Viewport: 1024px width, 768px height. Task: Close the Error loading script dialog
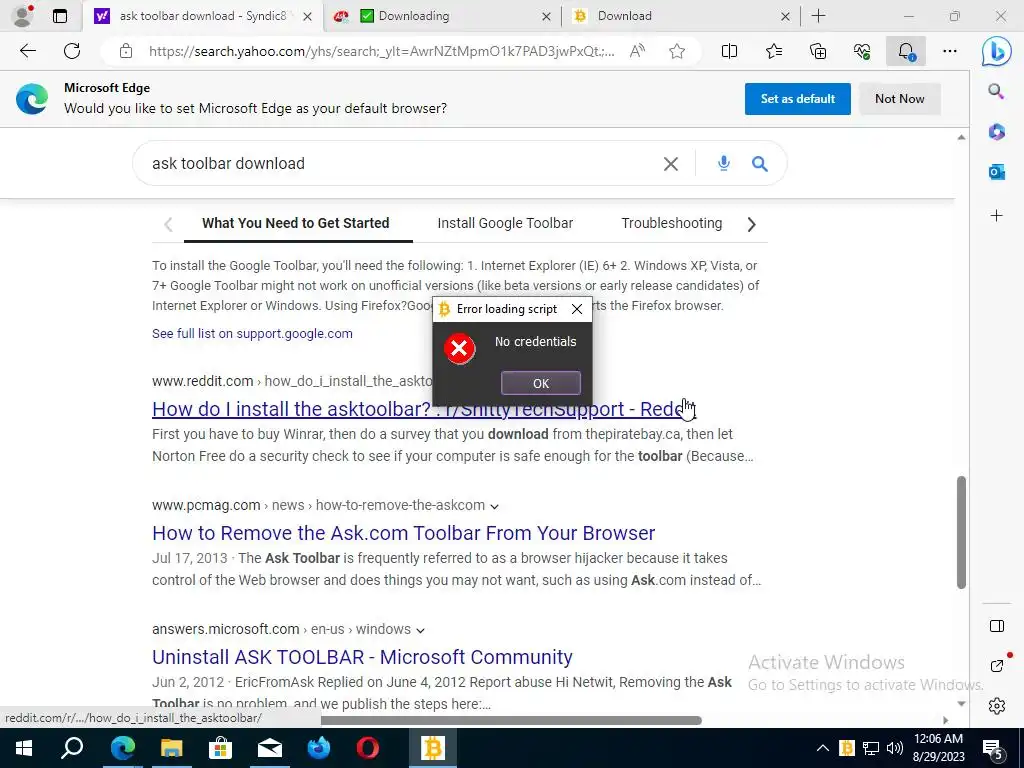(x=577, y=309)
